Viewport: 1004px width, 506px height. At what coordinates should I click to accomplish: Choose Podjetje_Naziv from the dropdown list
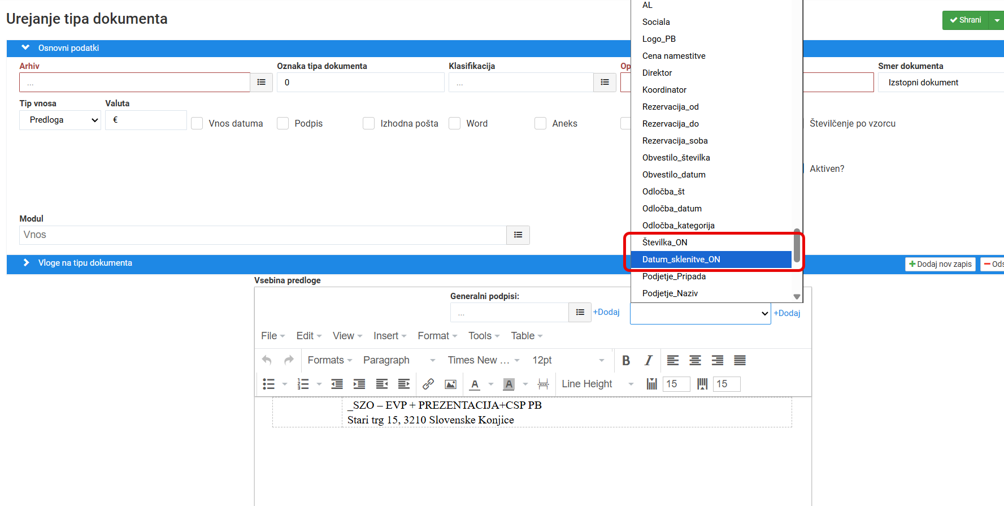coord(711,293)
